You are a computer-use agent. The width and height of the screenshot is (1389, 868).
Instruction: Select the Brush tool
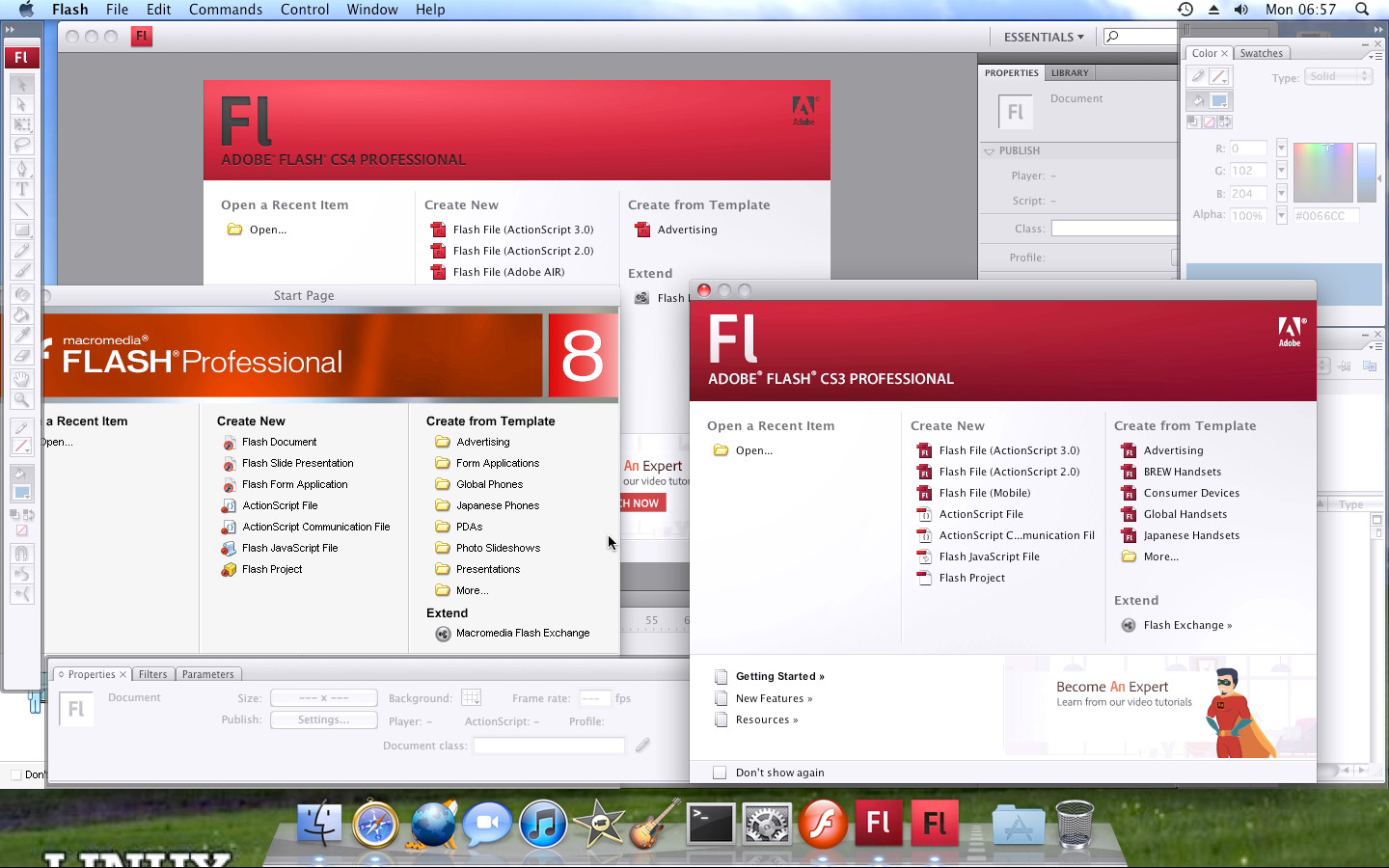21,270
